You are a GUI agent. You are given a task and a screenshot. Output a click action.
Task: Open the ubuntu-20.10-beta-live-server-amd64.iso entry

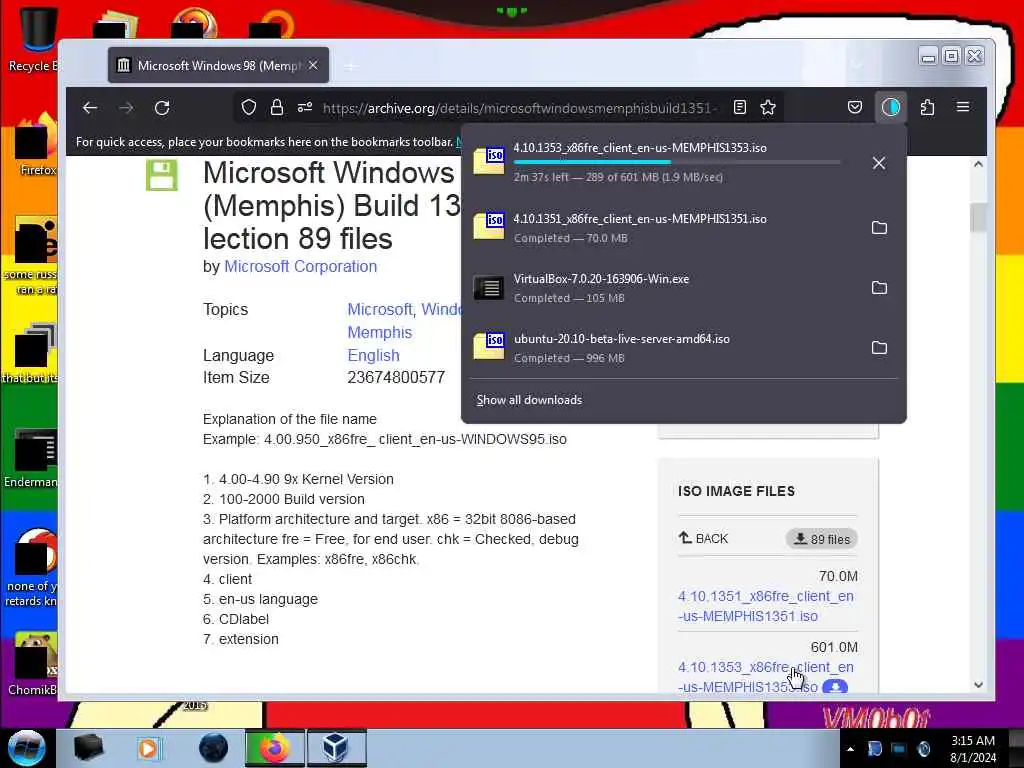point(663,347)
